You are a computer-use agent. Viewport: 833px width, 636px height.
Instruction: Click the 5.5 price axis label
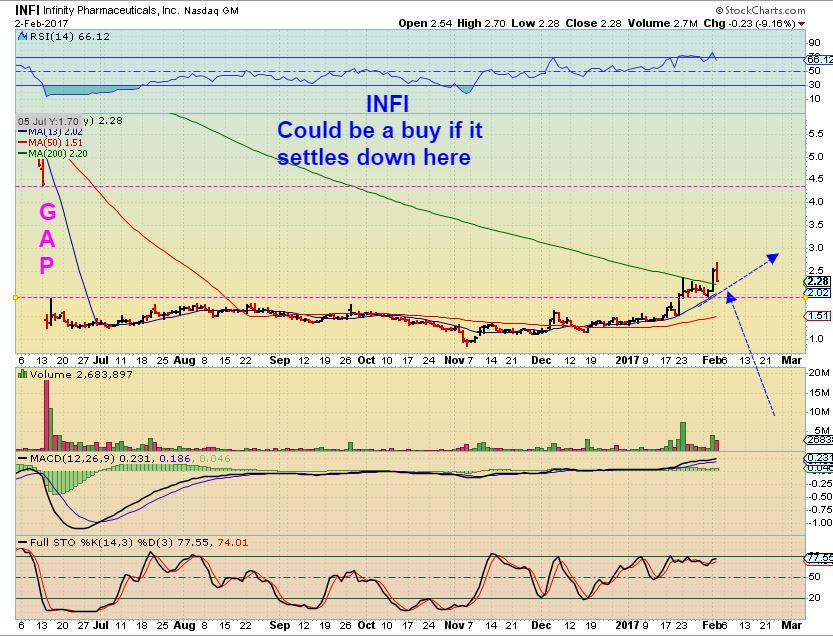click(816, 134)
